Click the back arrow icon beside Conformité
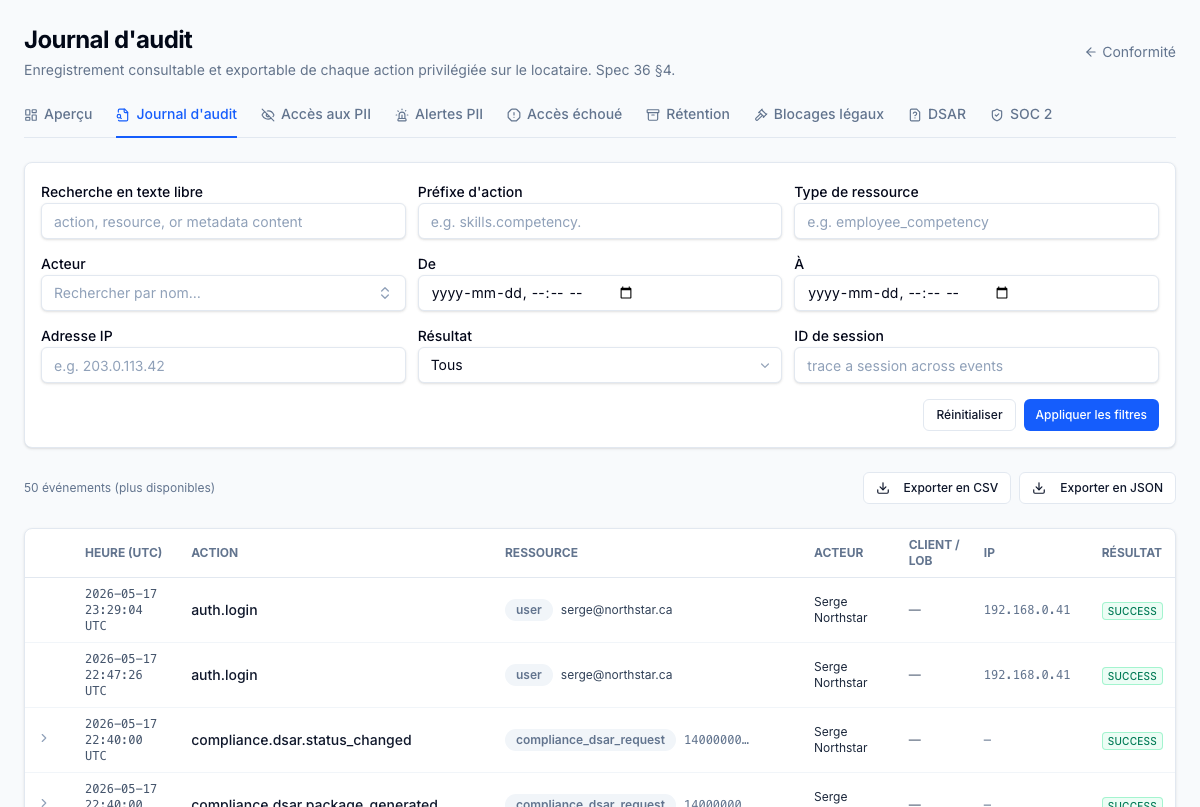Image resolution: width=1200 pixels, height=807 pixels. click(x=1091, y=52)
